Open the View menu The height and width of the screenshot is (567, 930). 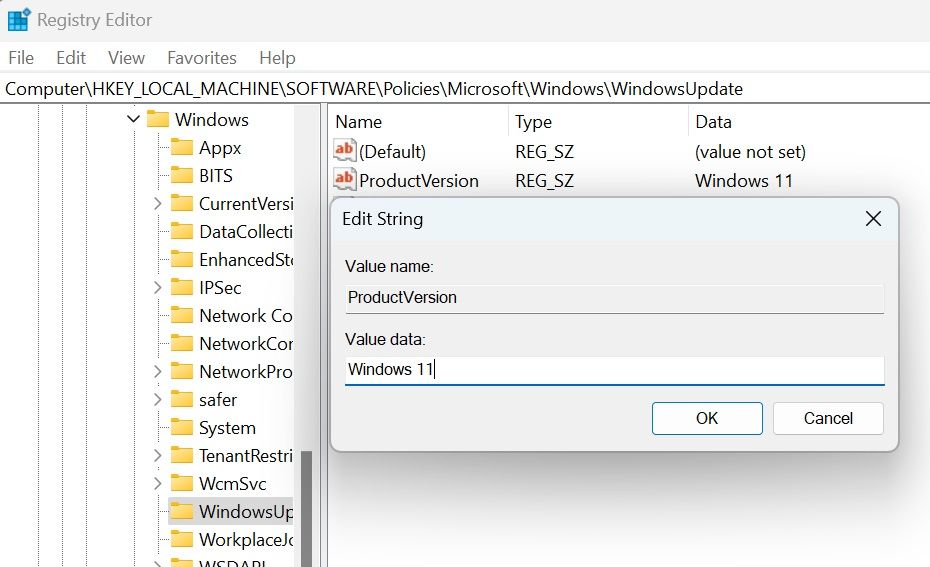tap(126, 58)
